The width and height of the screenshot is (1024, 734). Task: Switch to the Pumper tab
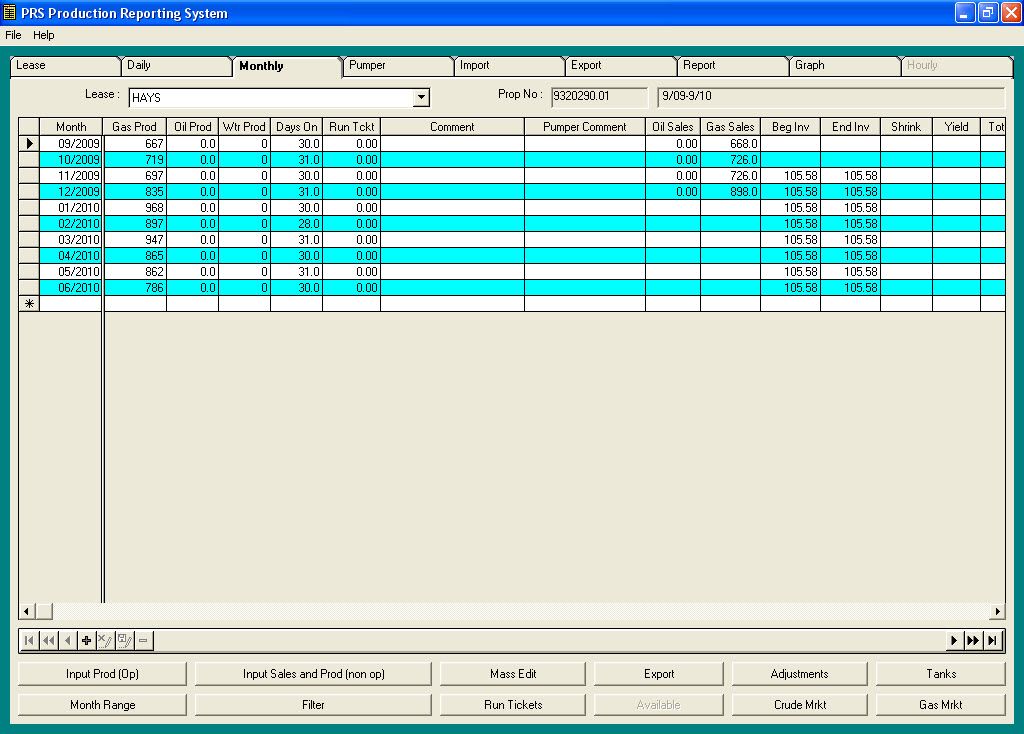[396, 65]
